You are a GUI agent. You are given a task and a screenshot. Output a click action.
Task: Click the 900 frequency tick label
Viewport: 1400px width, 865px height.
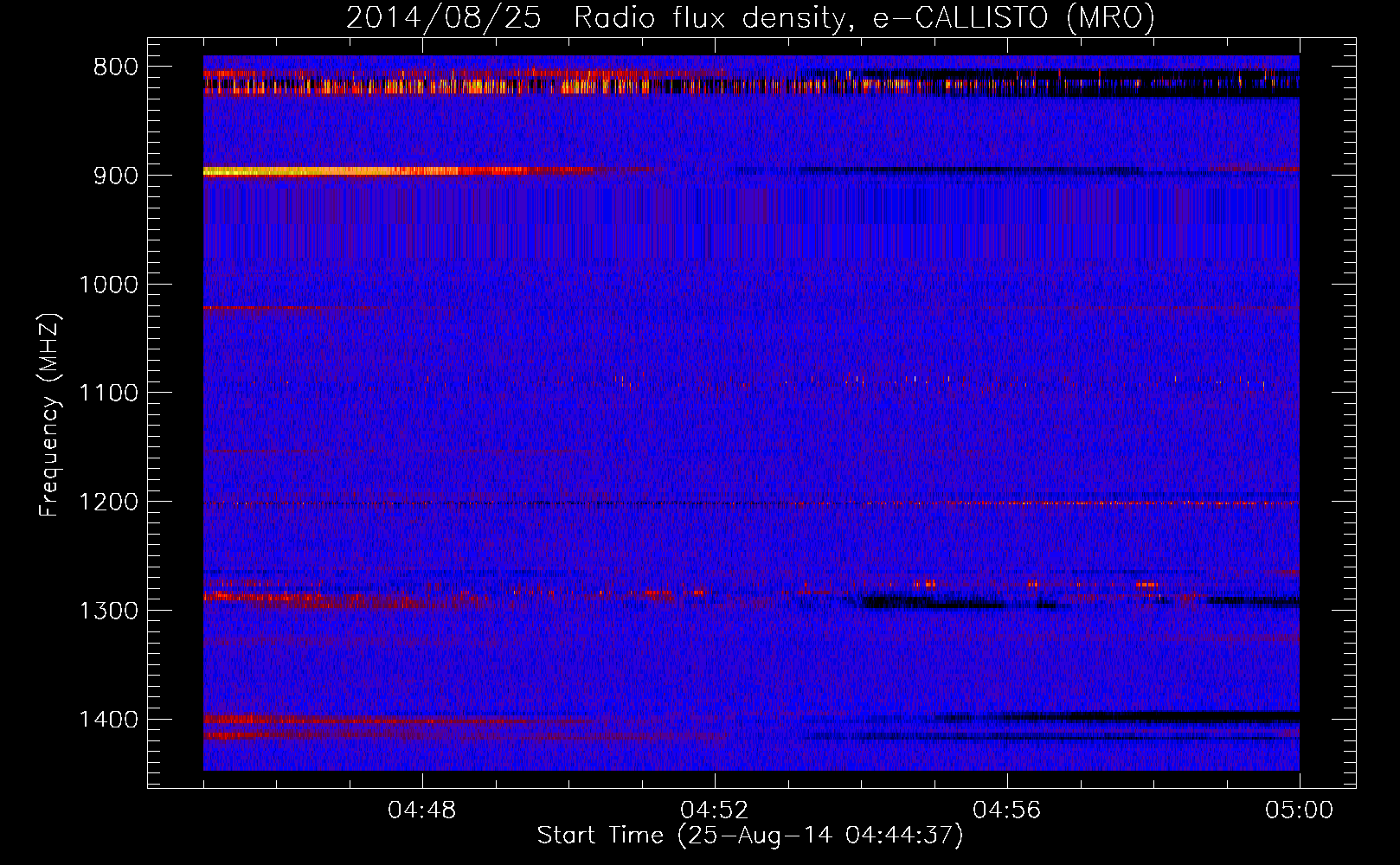(116, 176)
